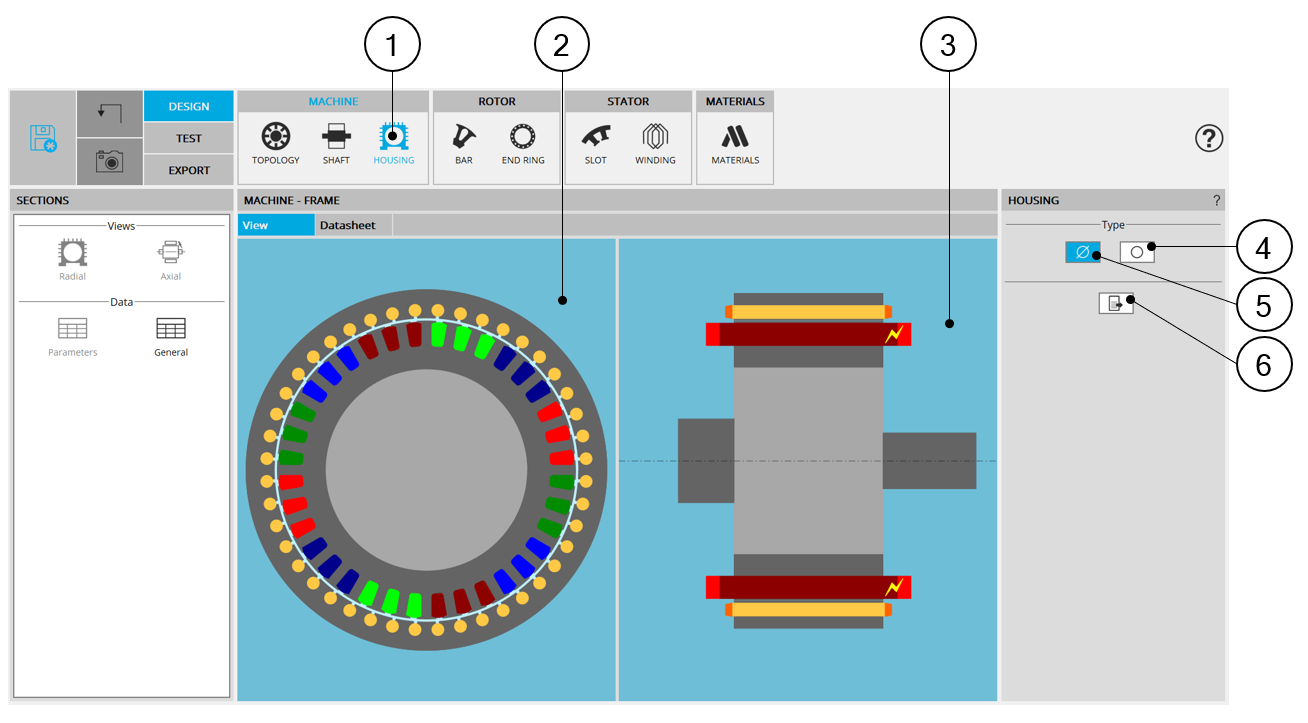Select the no-housing type toggle
Image resolution: width=1308 pixels, height=723 pixels.
pos(1082,252)
